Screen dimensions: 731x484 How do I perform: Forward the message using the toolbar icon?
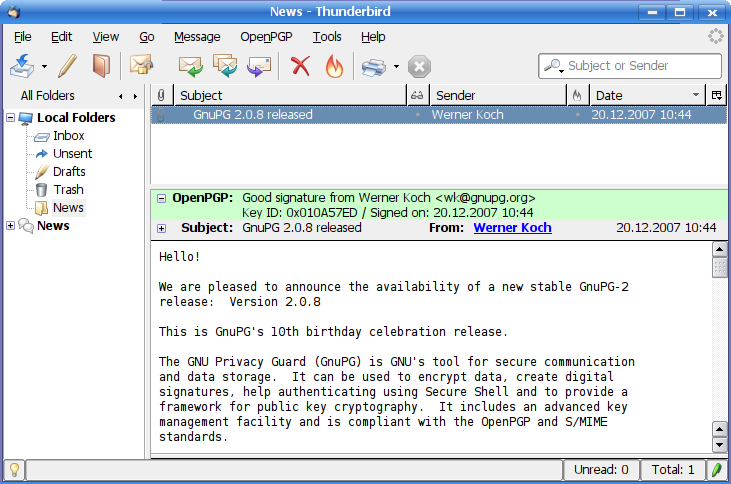[259, 66]
